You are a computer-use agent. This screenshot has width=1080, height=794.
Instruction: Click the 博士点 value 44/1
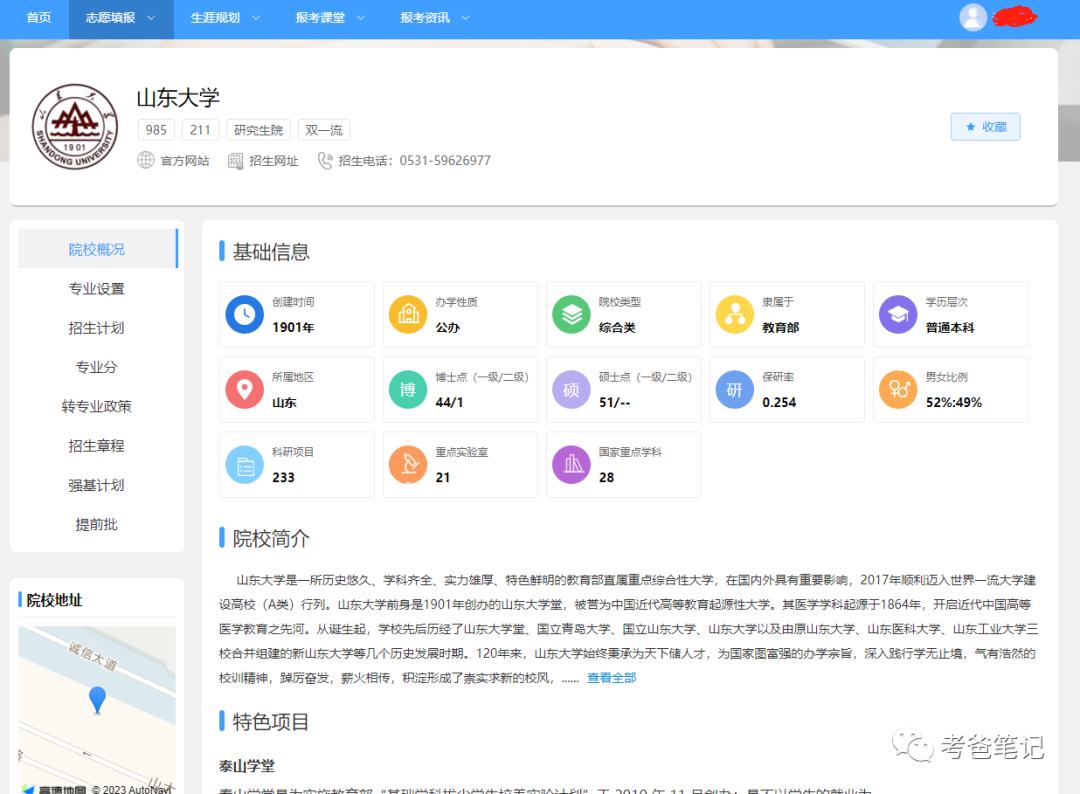tap(449, 402)
